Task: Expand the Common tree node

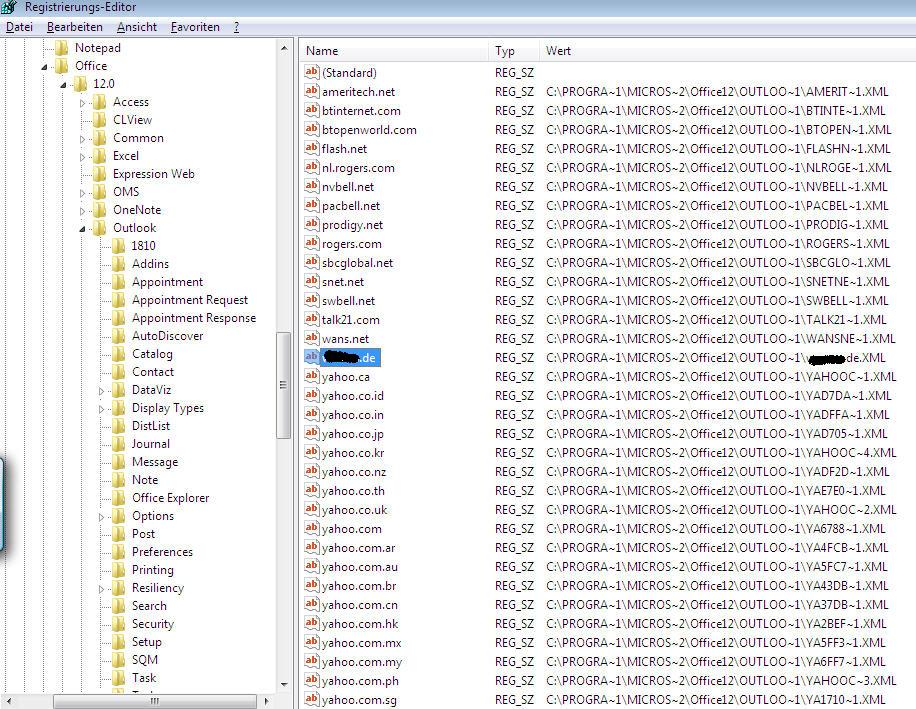Action: (x=82, y=140)
